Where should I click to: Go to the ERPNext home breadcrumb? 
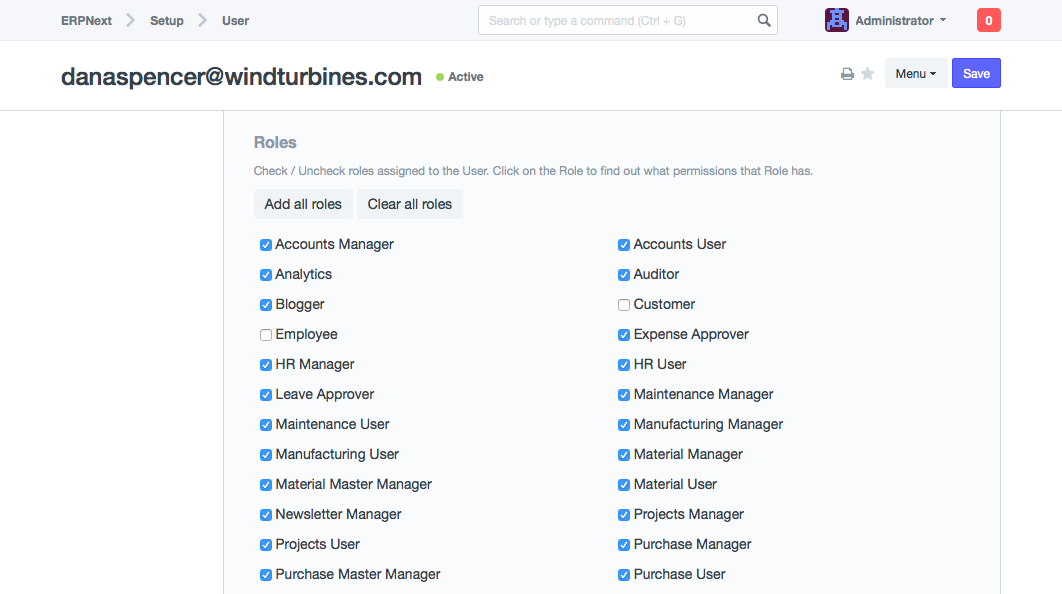point(86,20)
